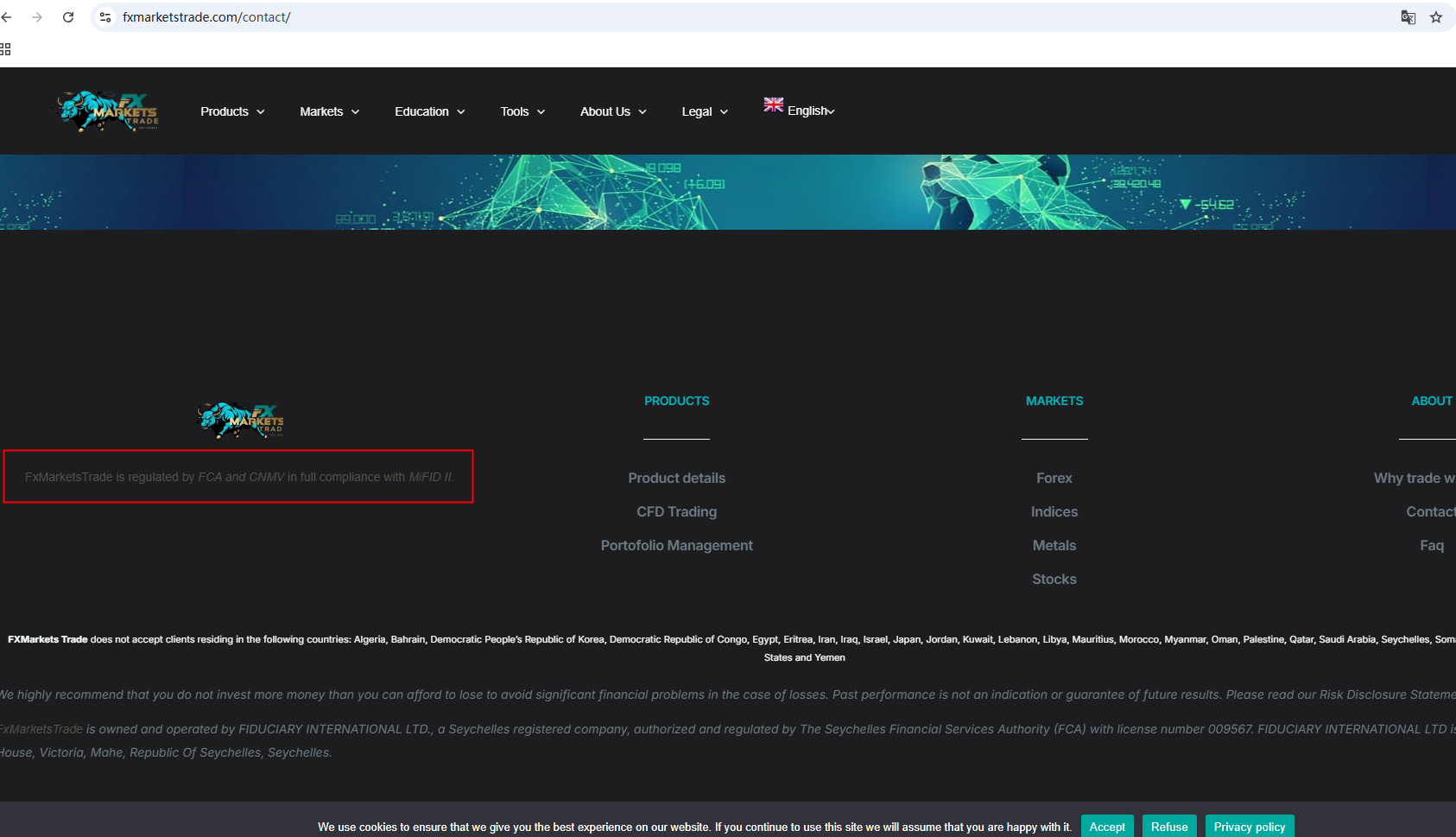
Task: Open the apps grid icon
Action: 5,49
